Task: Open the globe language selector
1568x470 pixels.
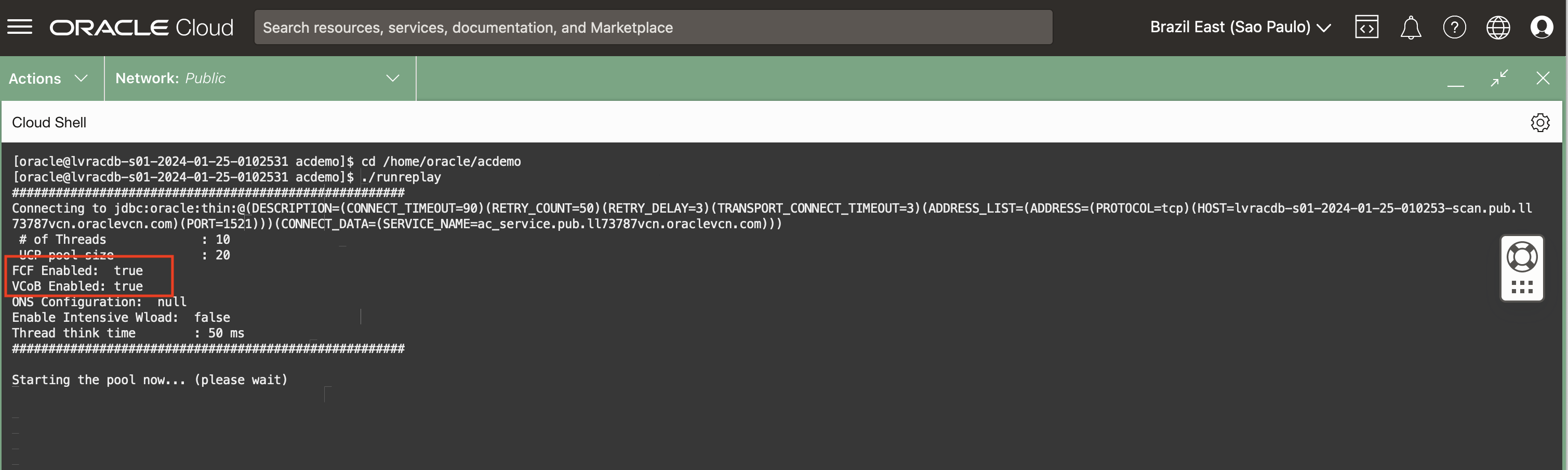Action: click(x=1497, y=28)
